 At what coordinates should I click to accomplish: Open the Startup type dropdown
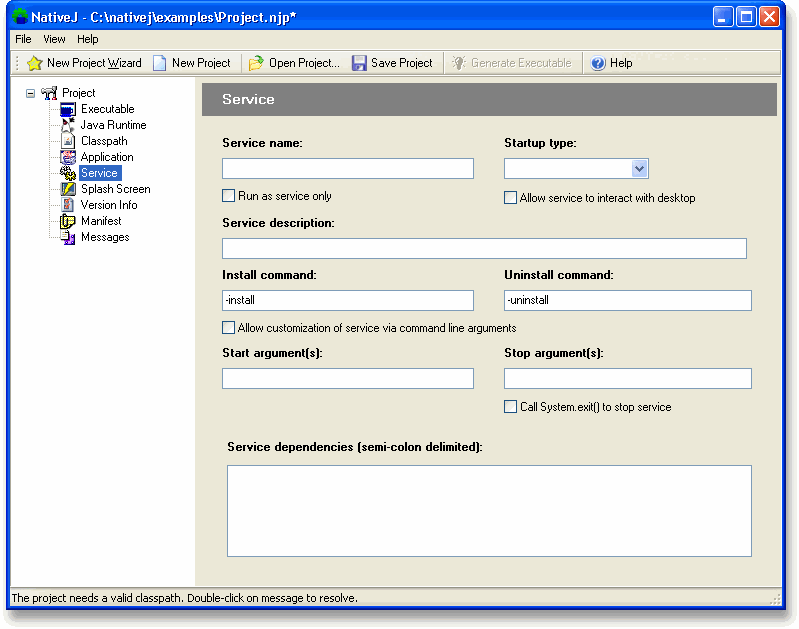tap(640, 169)
